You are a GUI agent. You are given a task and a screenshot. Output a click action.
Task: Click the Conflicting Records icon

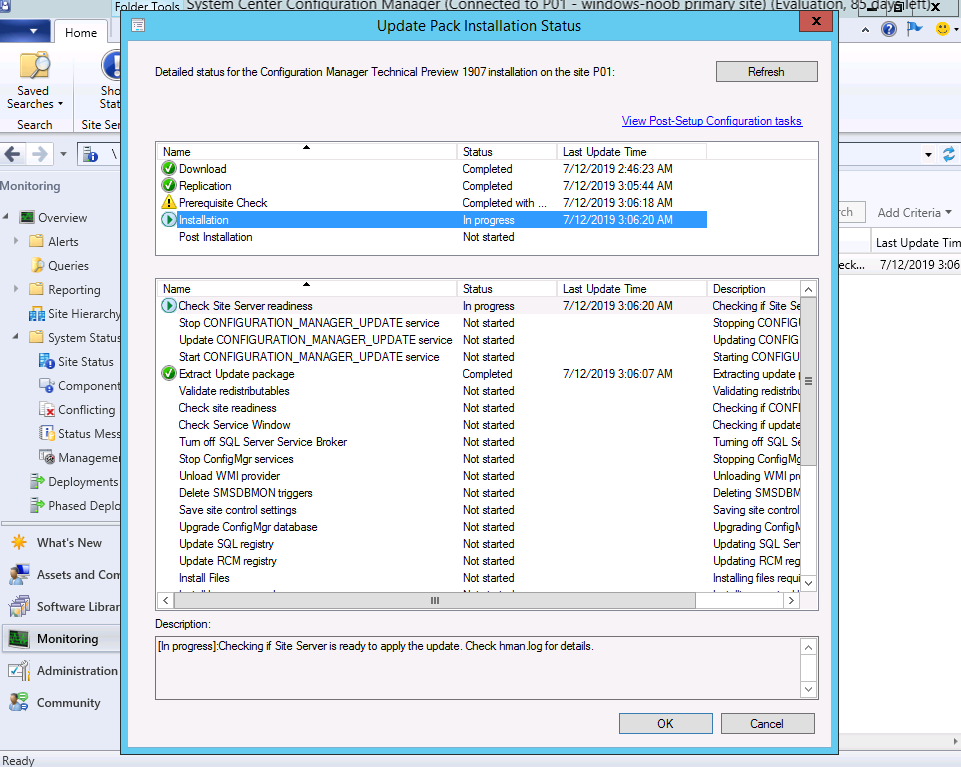47,410
